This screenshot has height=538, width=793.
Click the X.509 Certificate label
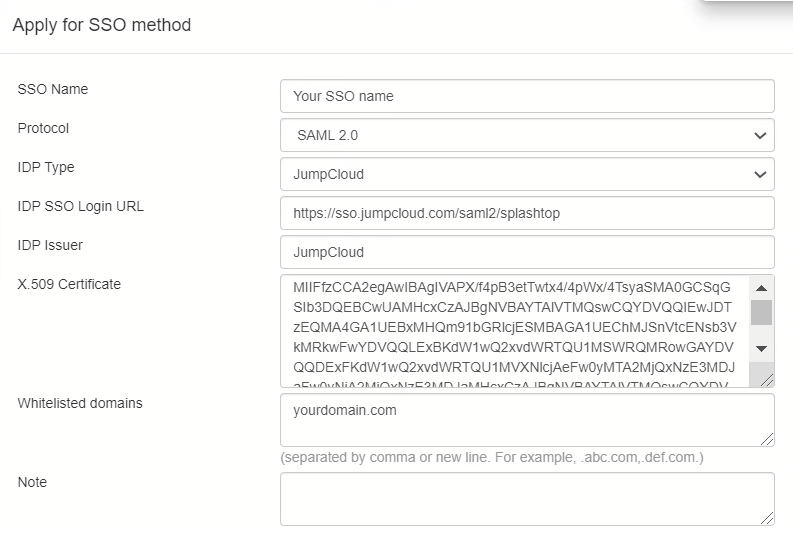tap(69, 284)
